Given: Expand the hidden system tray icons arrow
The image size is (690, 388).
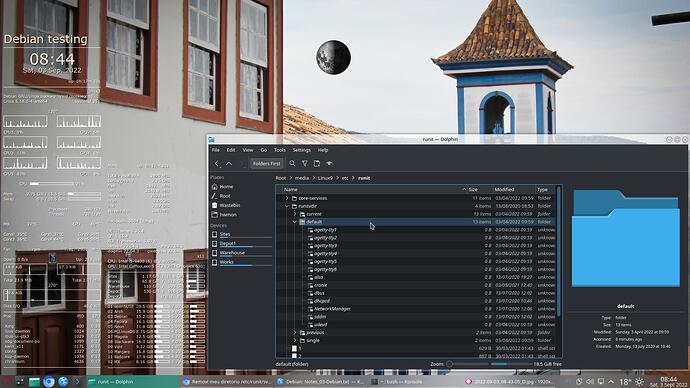Looking at the screenshot, I should (x=611, y=382).
